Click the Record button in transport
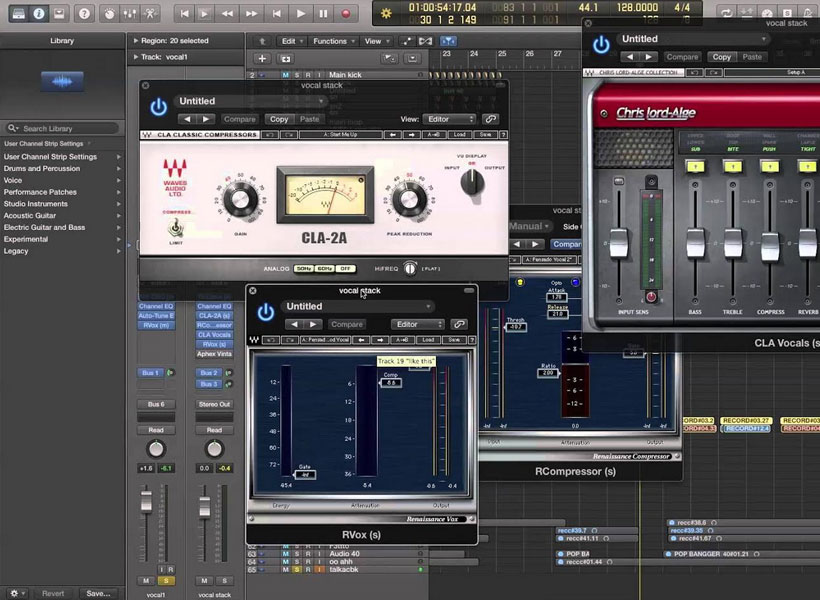The width and height of the screenshot is (820, 600). [347, 13]
